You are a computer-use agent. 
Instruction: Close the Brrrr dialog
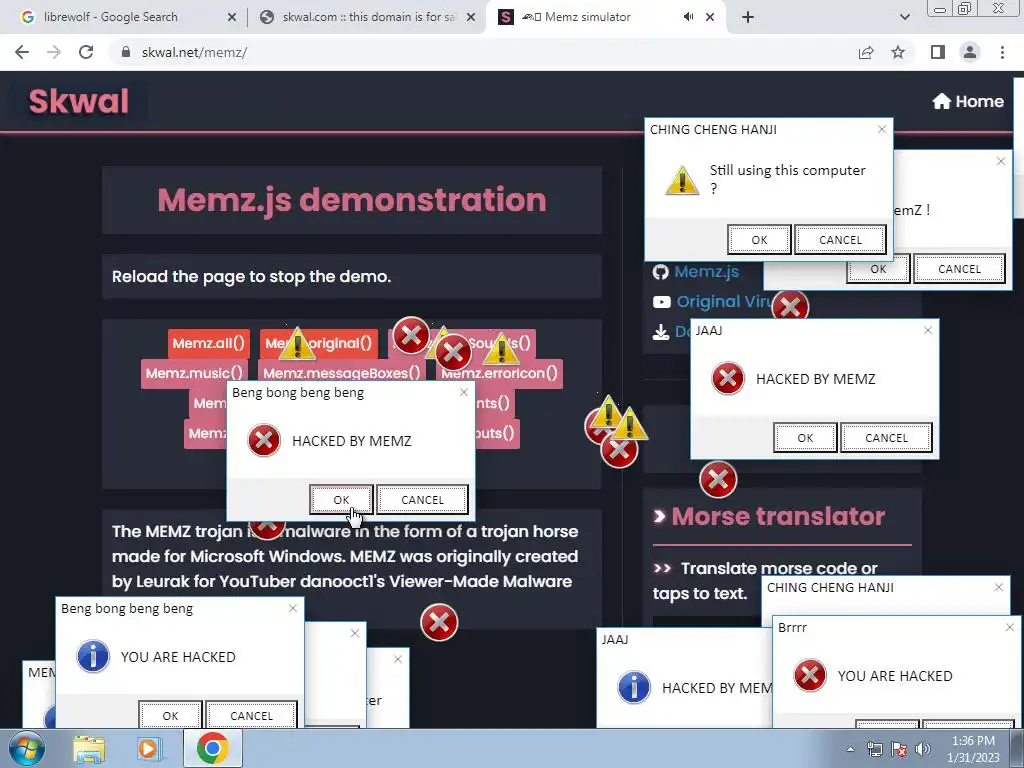1010,628
